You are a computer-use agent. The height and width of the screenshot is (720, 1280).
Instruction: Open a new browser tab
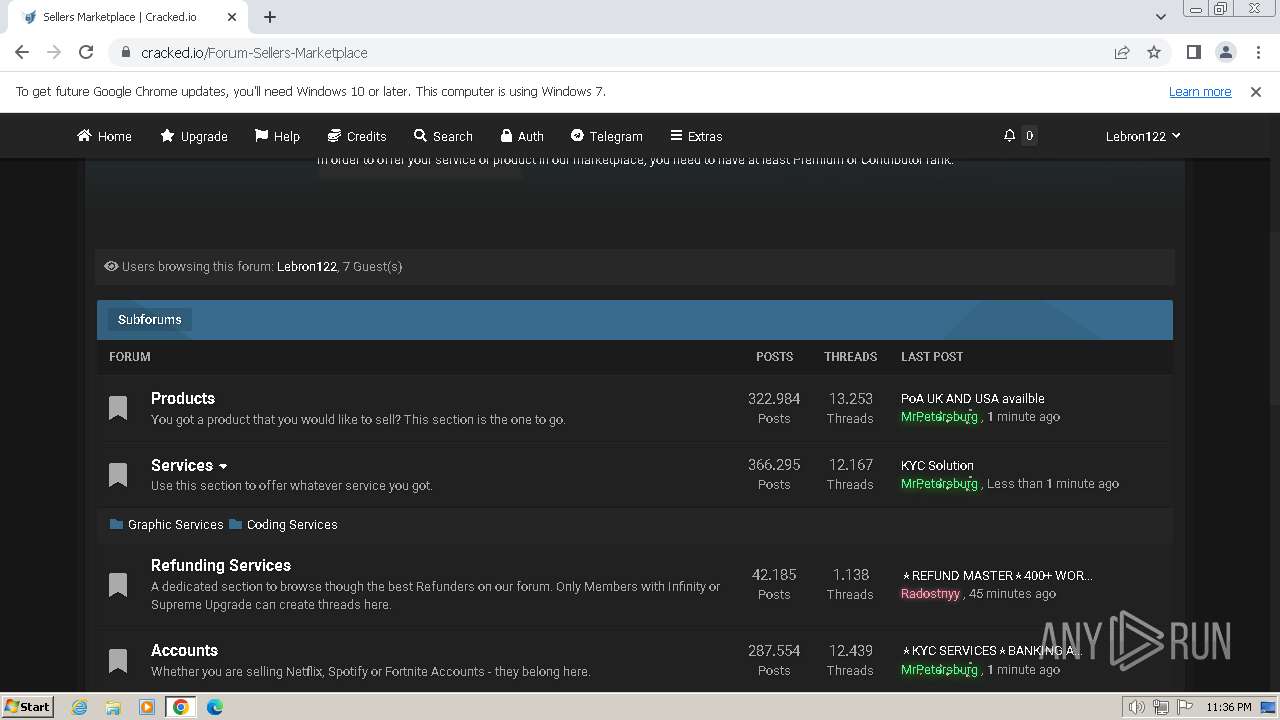click(x=270, y=17)
